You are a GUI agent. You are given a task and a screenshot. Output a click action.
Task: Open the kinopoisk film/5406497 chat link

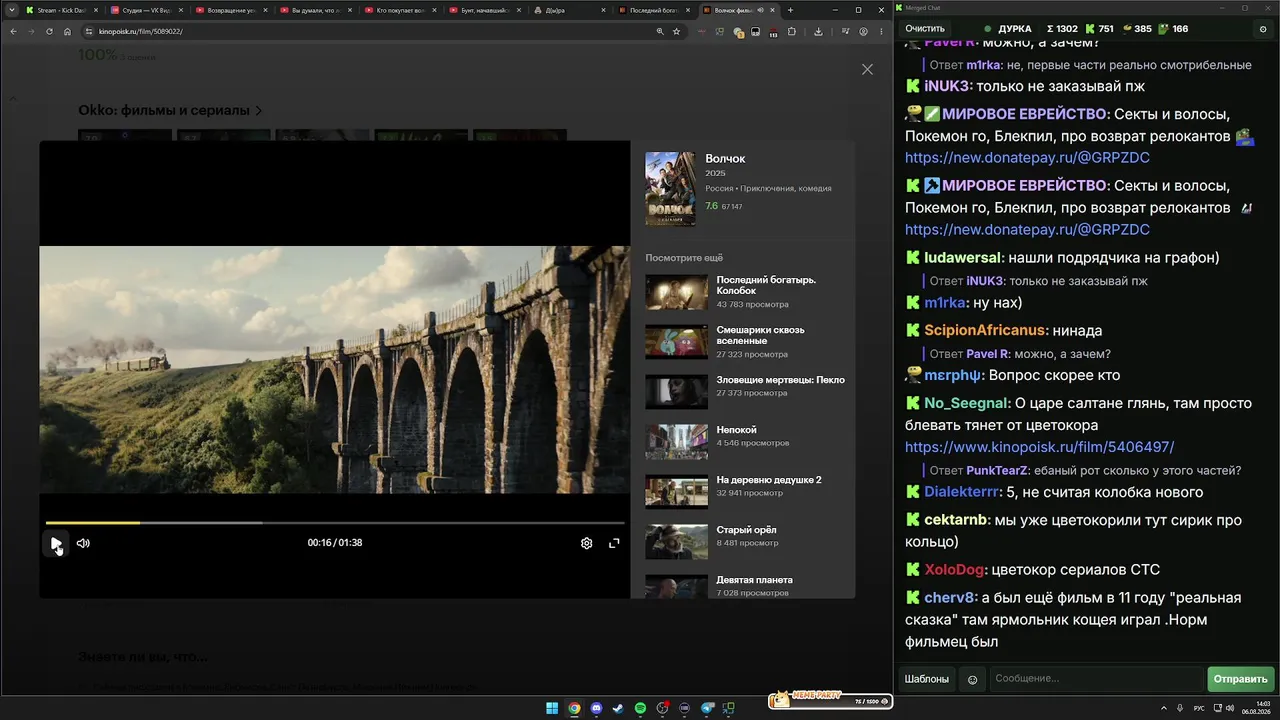tap(1040, 447)
